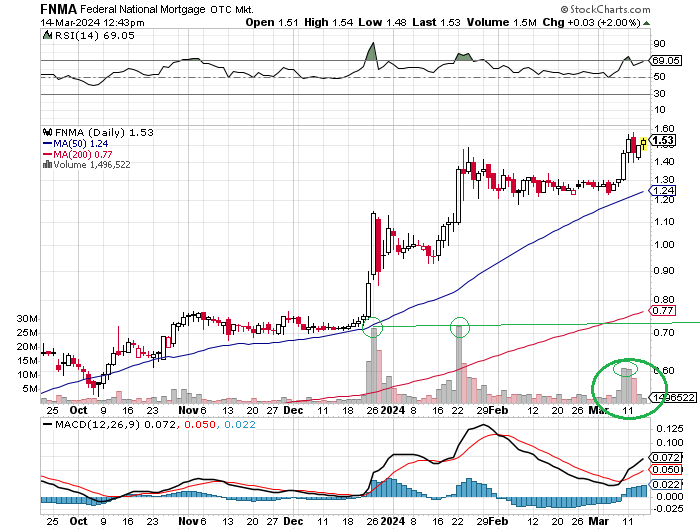Click the 1.53 last price tag on axis

point(663,141)
